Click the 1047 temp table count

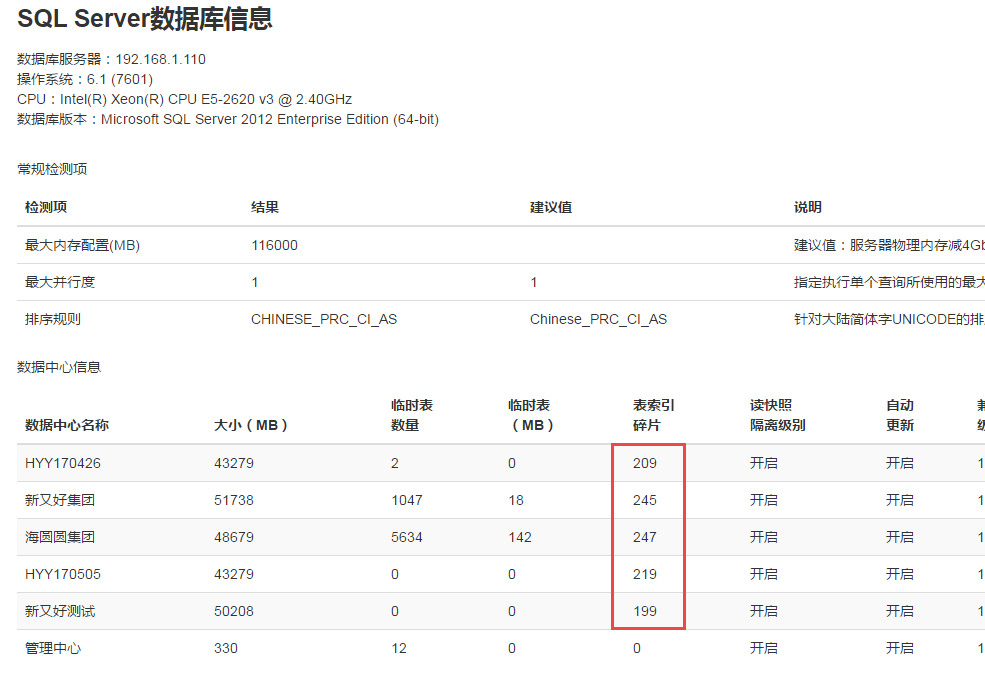click(x=407, y=500)
